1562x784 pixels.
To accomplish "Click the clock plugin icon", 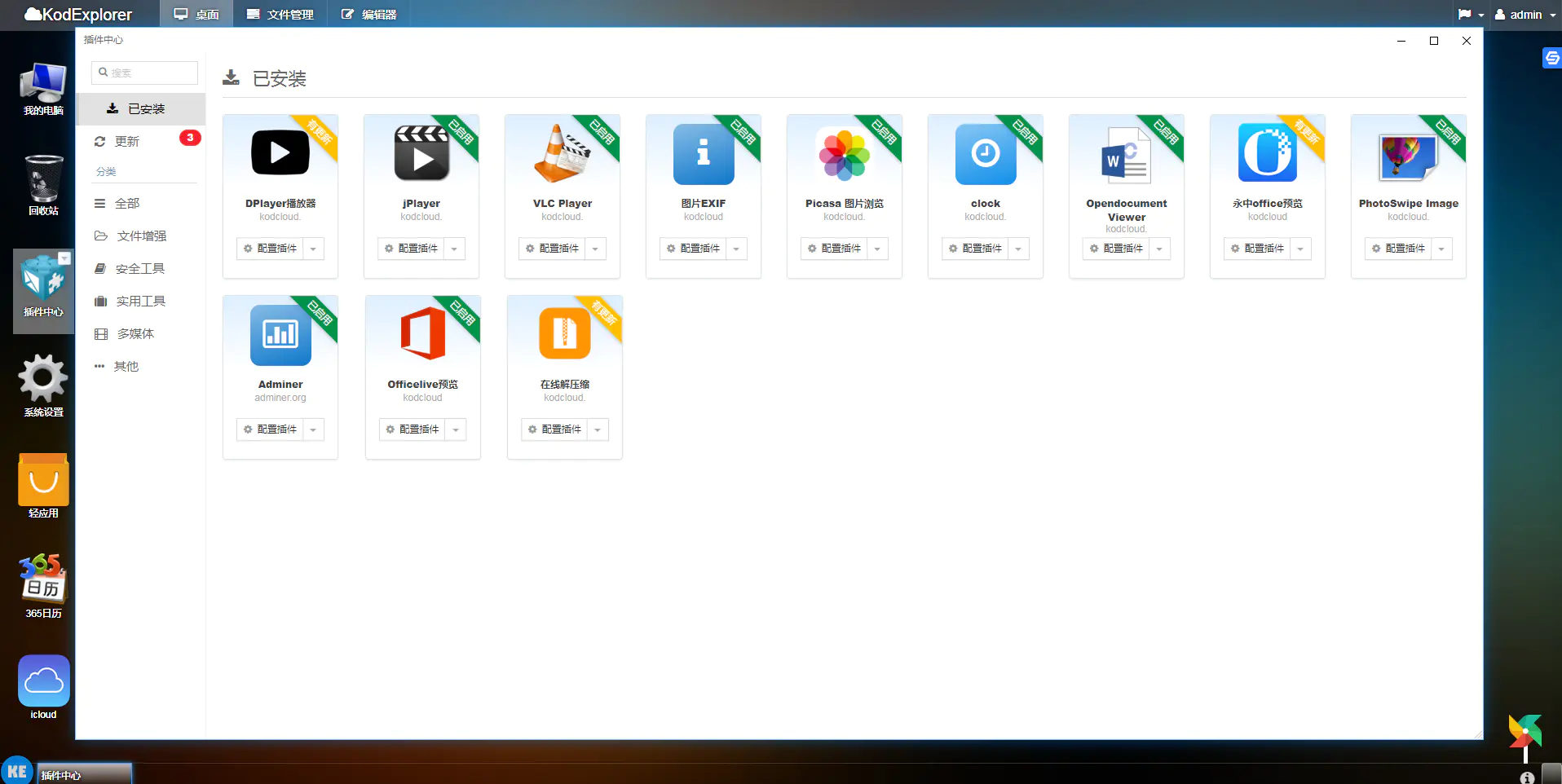I will [x=985, y=153].
